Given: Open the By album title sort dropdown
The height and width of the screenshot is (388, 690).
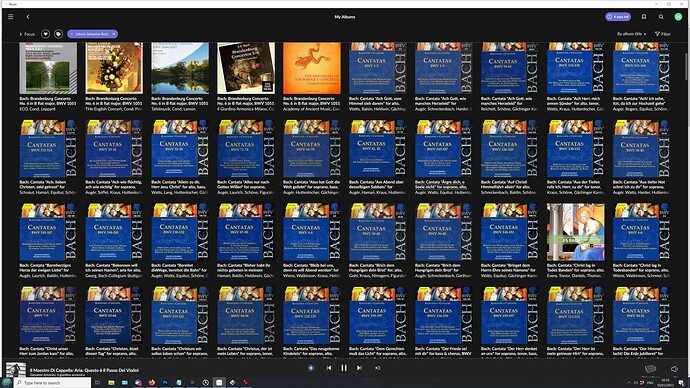Looking at the screenshot, I should [x=631, y=34].
